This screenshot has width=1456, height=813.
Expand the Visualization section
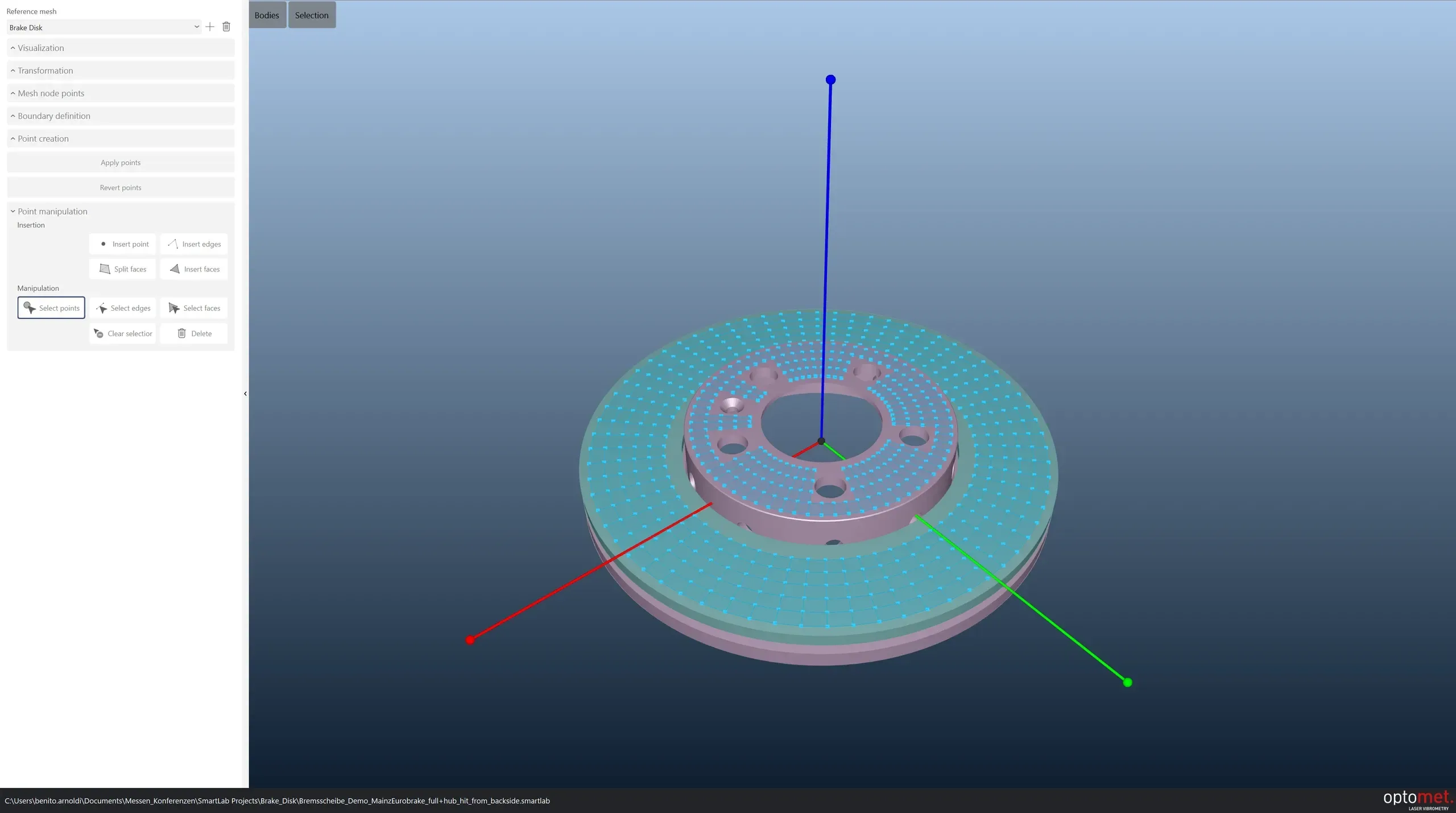coord(121,48)
